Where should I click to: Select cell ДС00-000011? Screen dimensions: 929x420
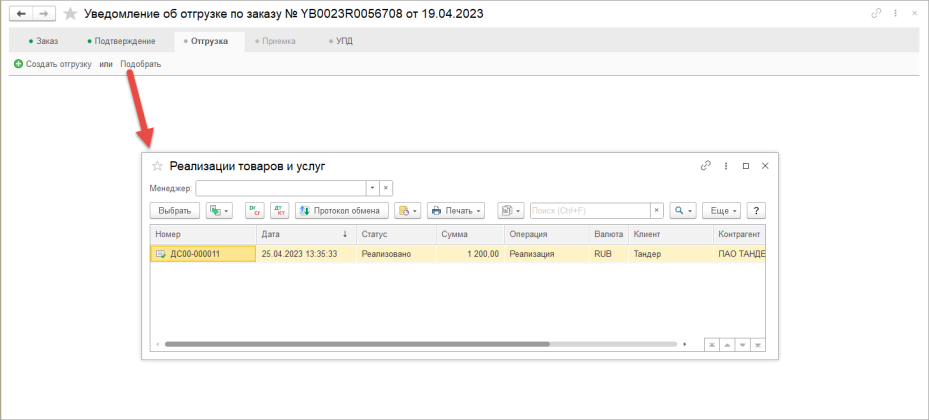pos(203,254)
